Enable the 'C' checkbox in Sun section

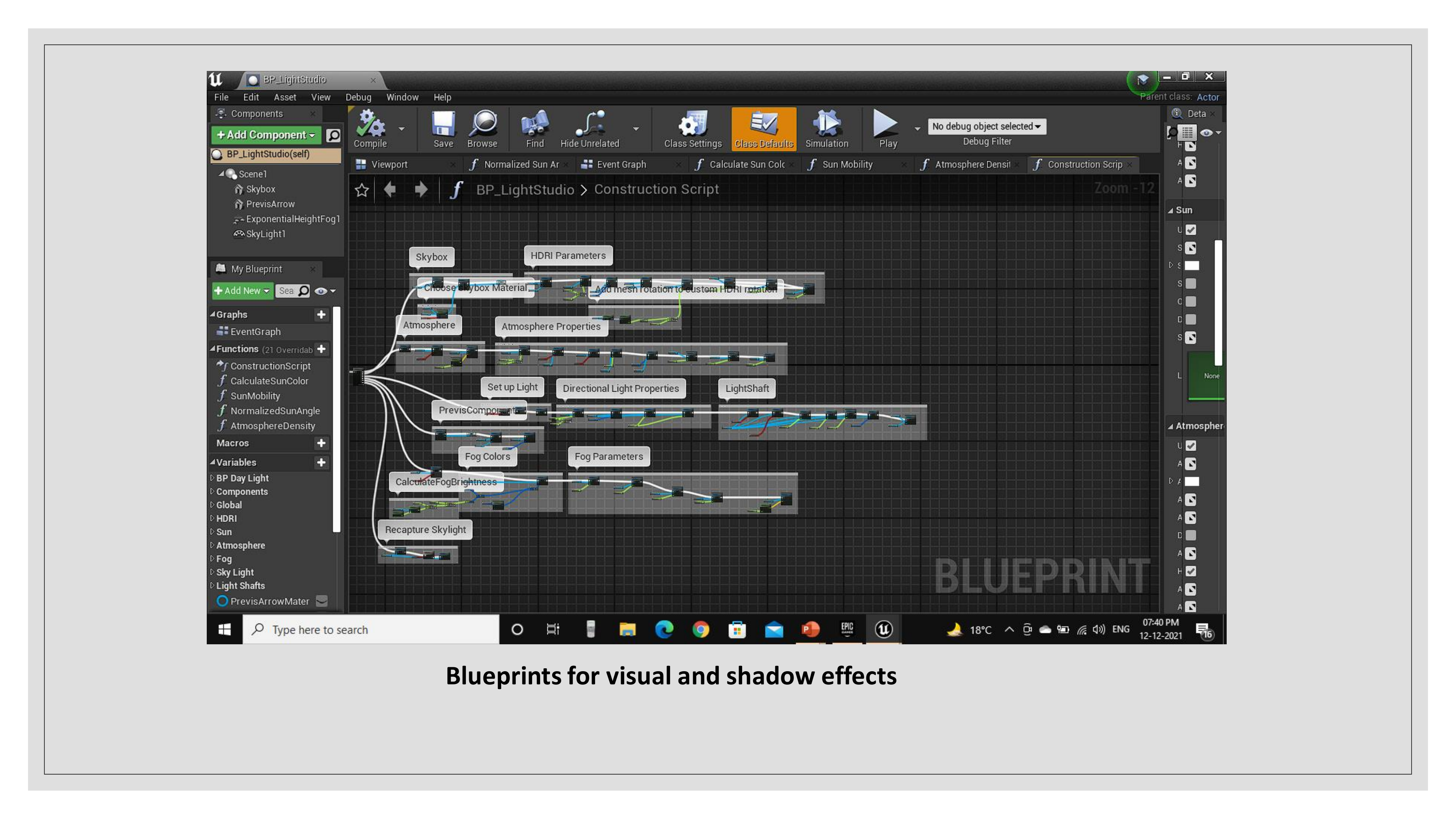[x=1191, y=302]
